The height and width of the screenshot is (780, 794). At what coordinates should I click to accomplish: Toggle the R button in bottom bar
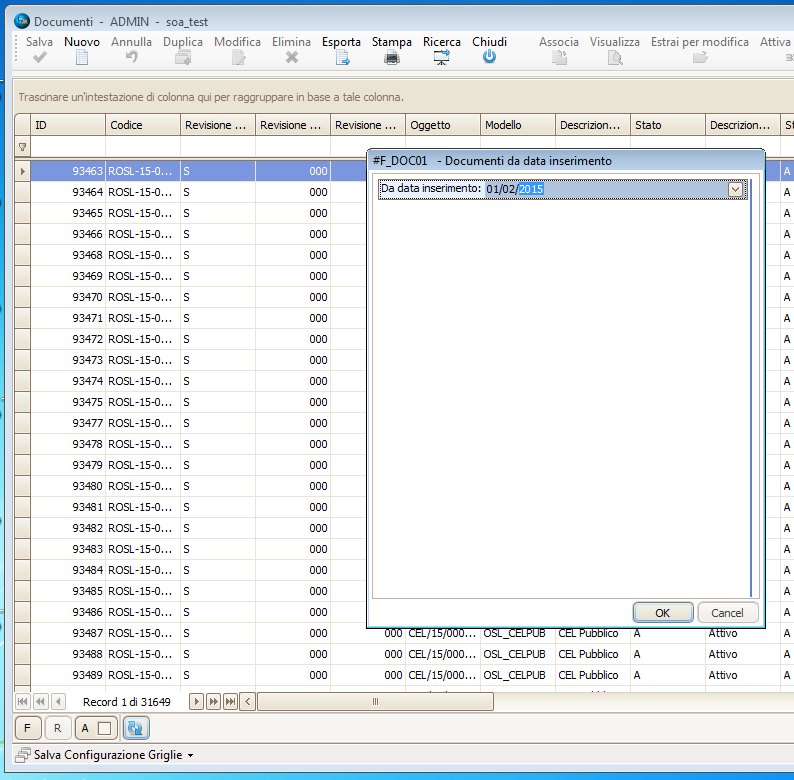[x=57, y=728]
